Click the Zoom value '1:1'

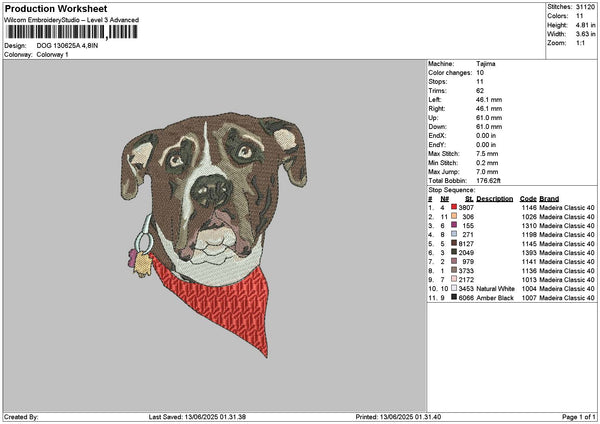(580, 43)
